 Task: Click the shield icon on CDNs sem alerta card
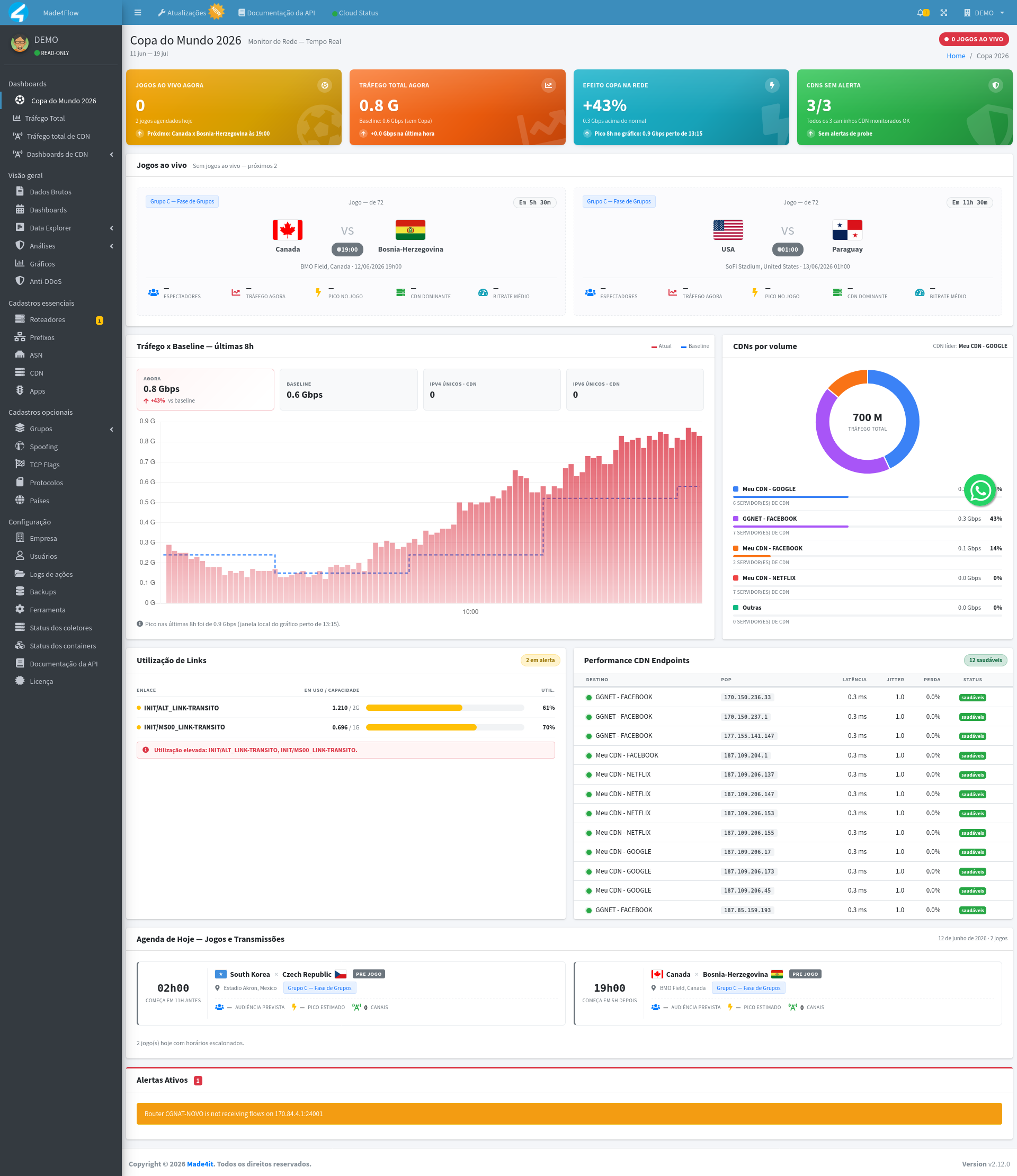[995, 85]
